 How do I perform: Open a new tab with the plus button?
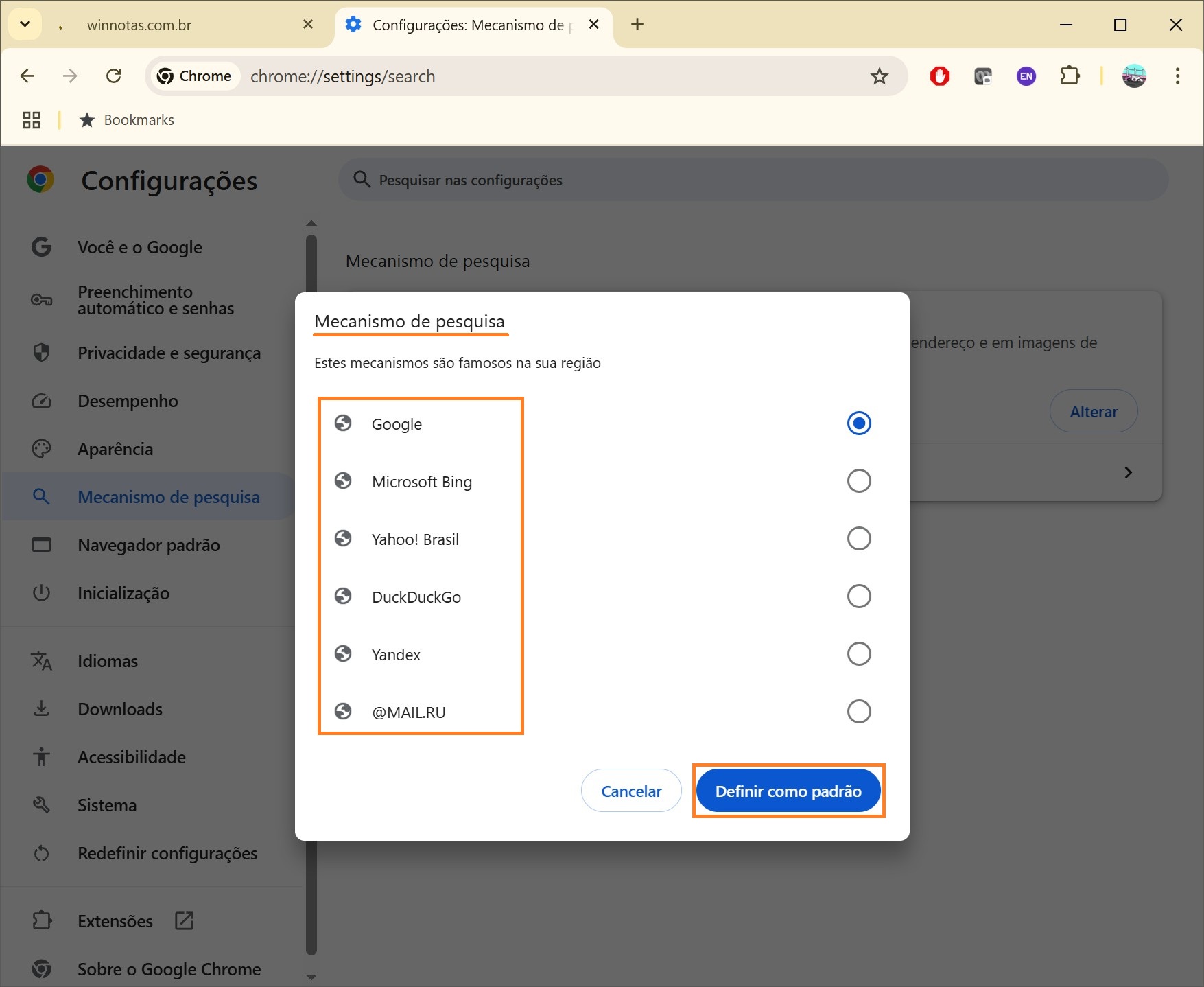(637, 25)
